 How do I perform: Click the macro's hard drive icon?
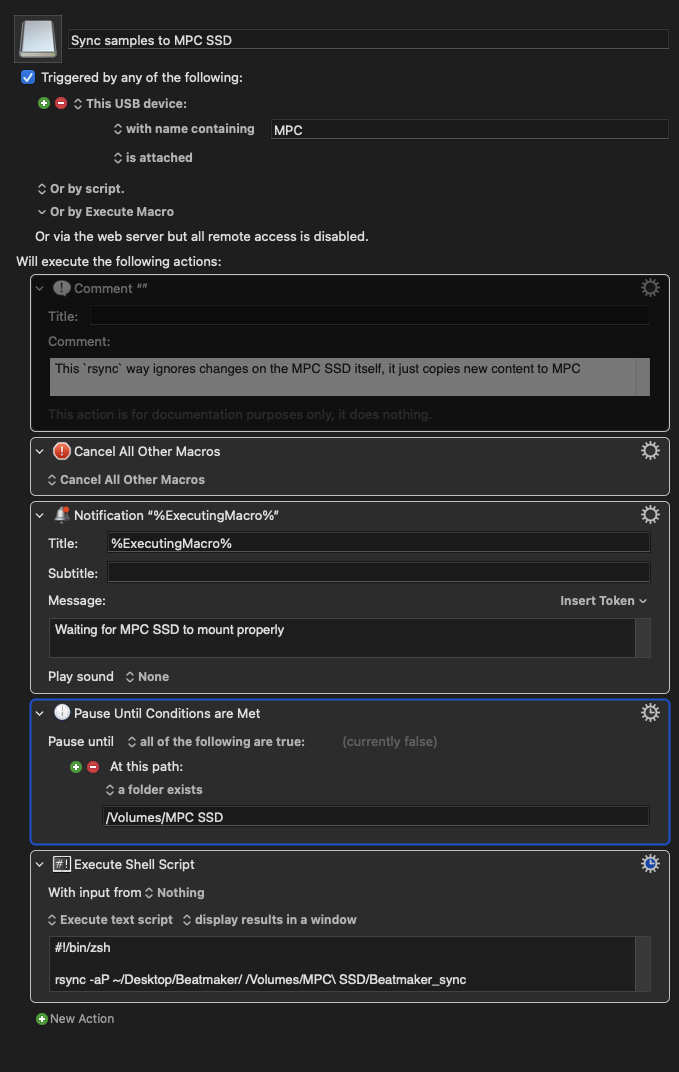pos(38,39)
